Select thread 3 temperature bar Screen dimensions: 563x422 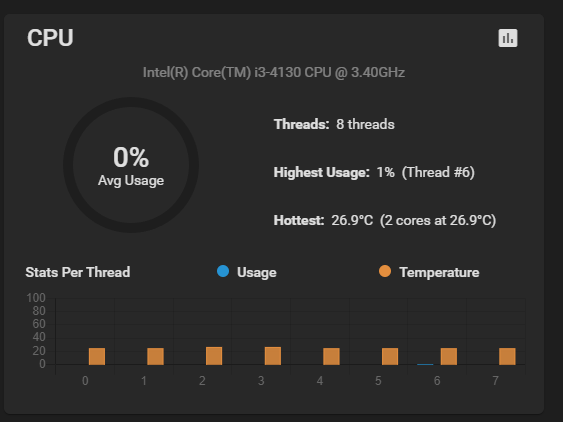(x=273, y=356)
